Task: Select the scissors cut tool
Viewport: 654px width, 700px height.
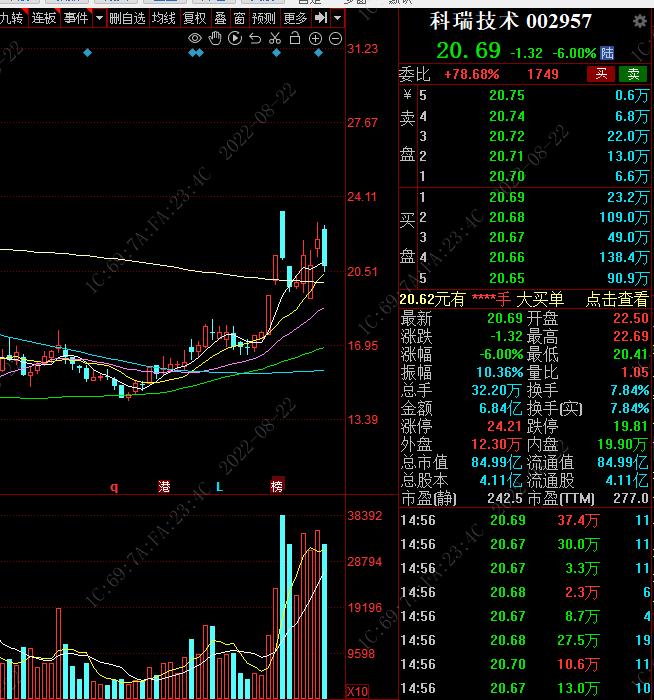Action: pos(275,38)
